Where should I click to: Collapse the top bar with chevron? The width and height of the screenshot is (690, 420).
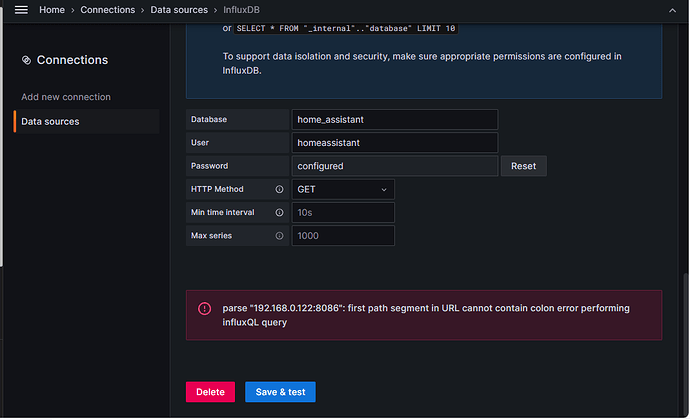[672, 10]
